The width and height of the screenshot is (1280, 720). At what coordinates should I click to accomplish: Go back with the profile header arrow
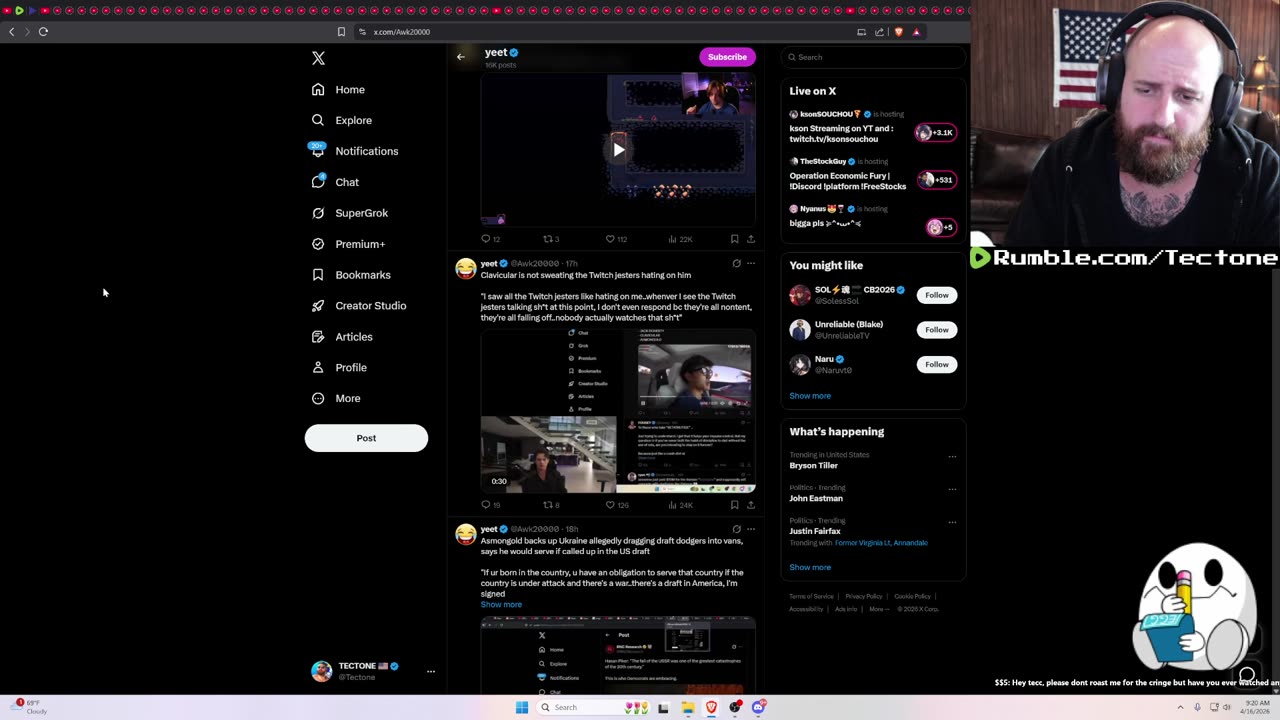pos(461,57)
